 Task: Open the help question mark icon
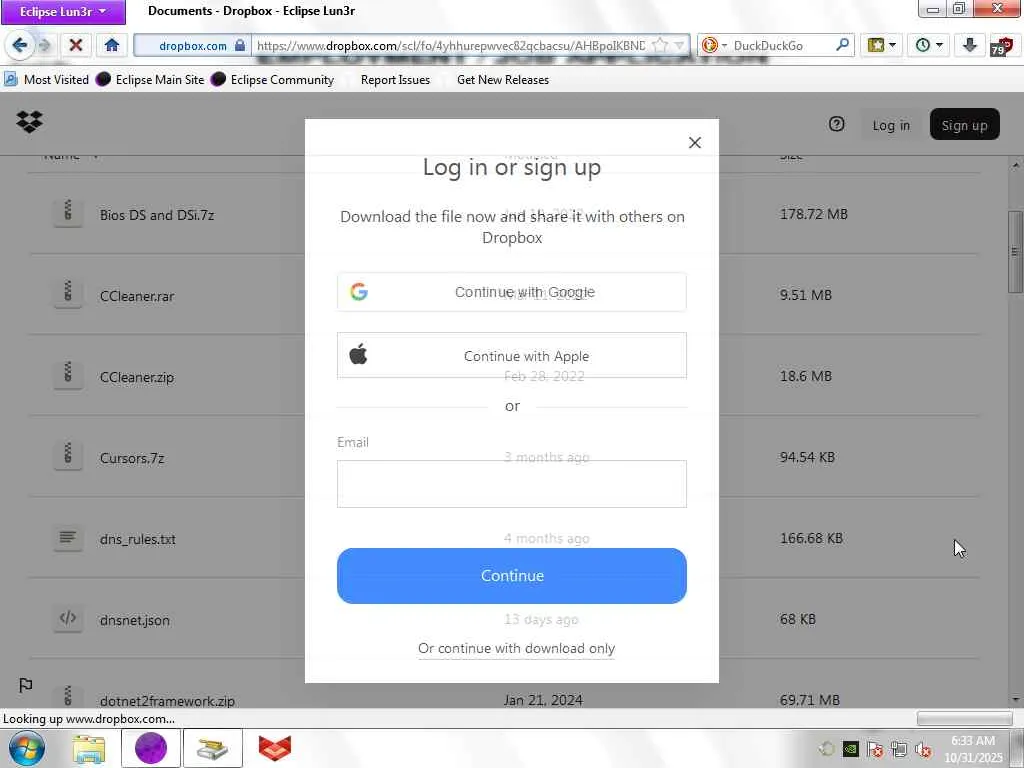(837, 124)
